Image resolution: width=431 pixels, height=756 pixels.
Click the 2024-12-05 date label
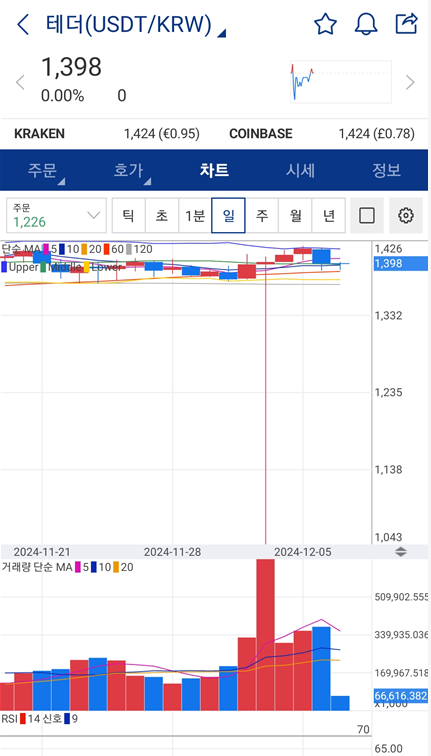click(303, 552)
